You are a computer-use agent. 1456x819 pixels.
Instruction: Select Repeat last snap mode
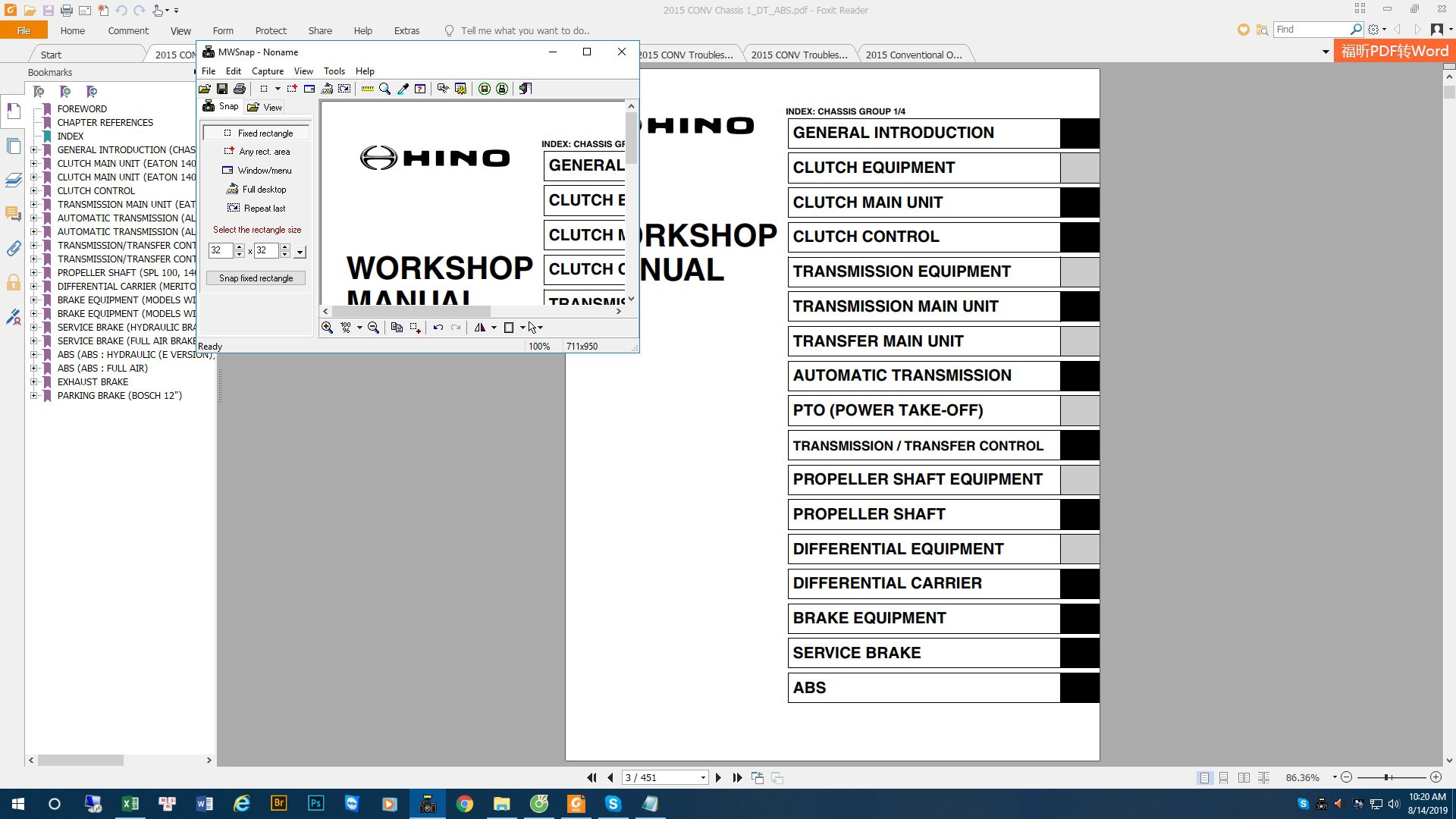point(257,209)
